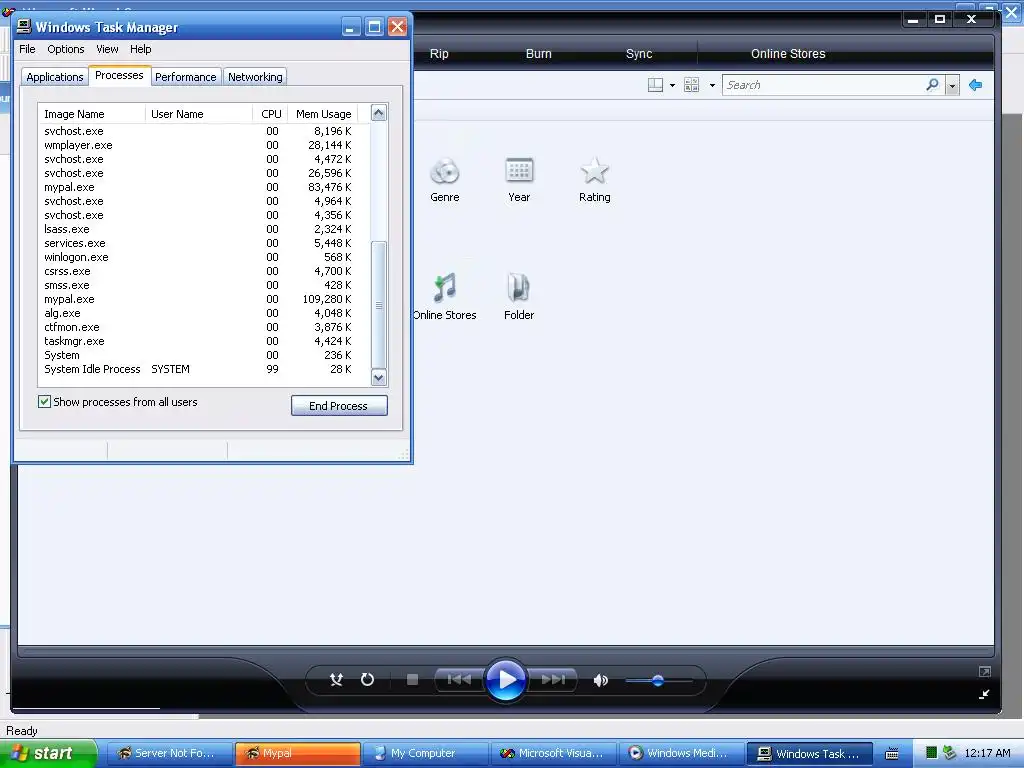Screen dimensions: 1024x768
Task: Click the view options icon
Action: [691, 85]
